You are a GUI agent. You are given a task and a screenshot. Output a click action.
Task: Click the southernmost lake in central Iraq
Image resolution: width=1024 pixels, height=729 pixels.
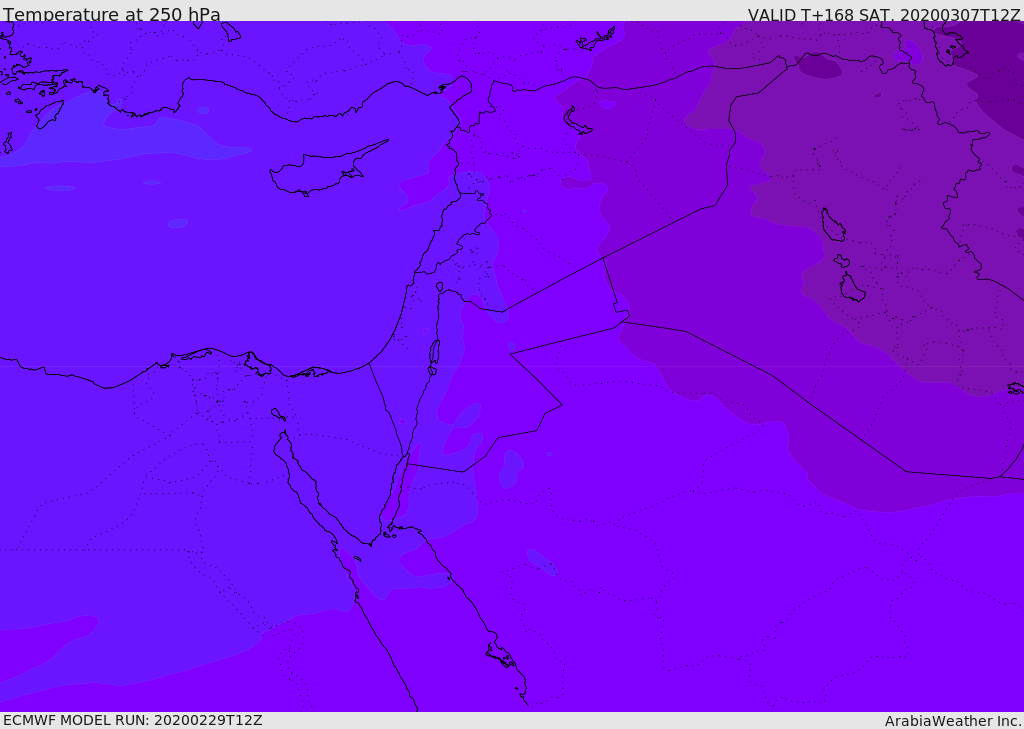pyautogui.click(x=851, y=288)
